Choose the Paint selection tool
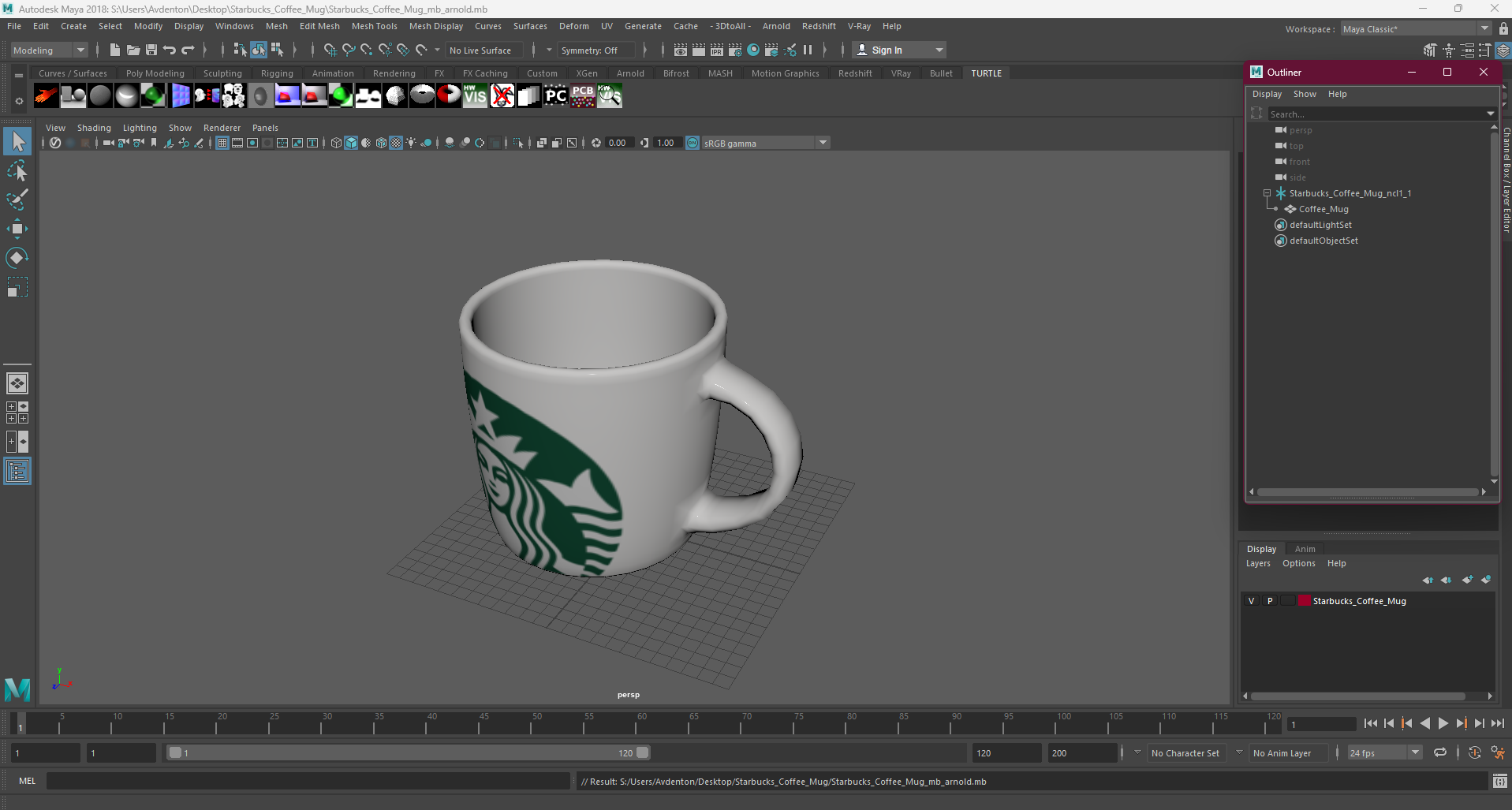This screenshot has width=1512, height=810. point(17,200)
